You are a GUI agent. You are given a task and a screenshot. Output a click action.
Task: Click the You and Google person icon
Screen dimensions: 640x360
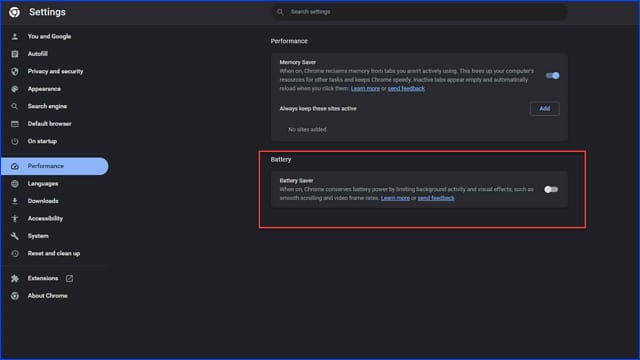coord(15,37)
